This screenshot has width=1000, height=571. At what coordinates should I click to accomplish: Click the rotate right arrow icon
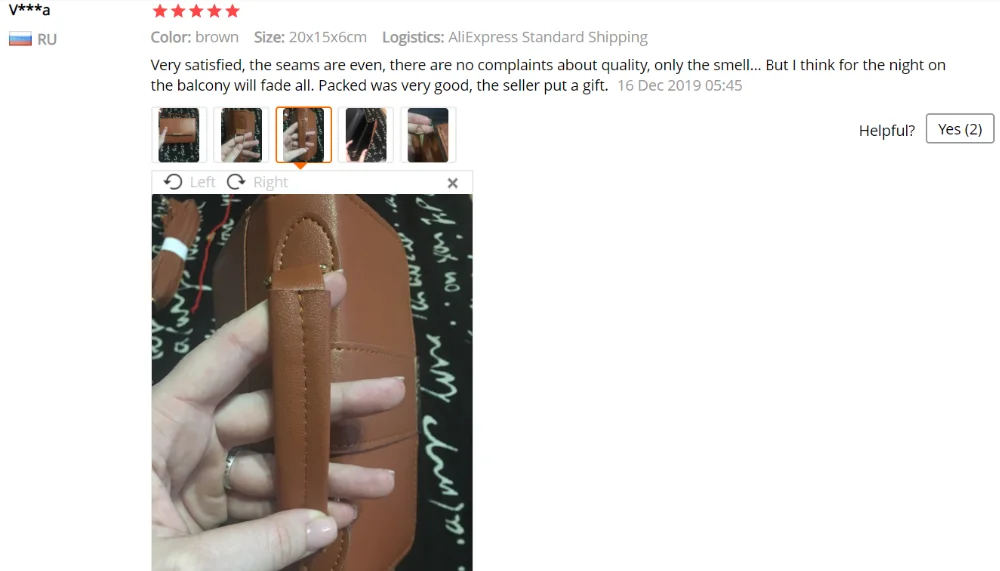pos(236,182)
